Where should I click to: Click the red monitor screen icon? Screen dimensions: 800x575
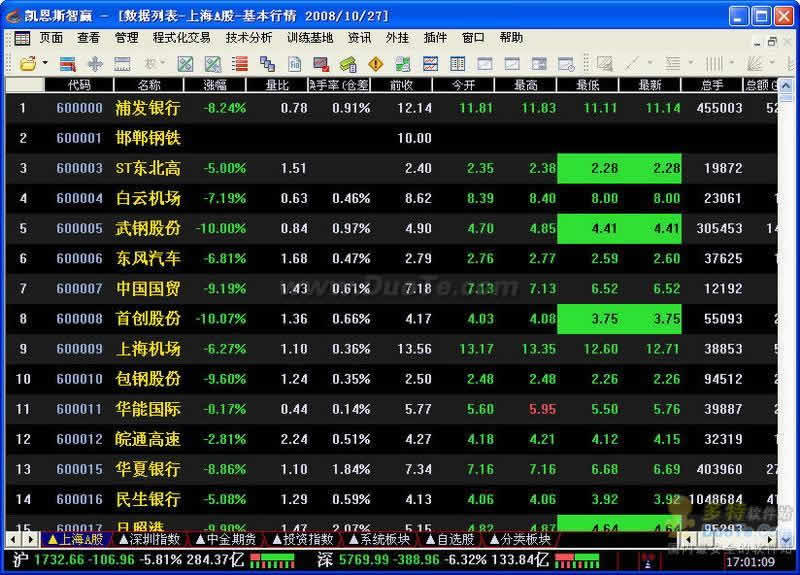click(321, 64)
